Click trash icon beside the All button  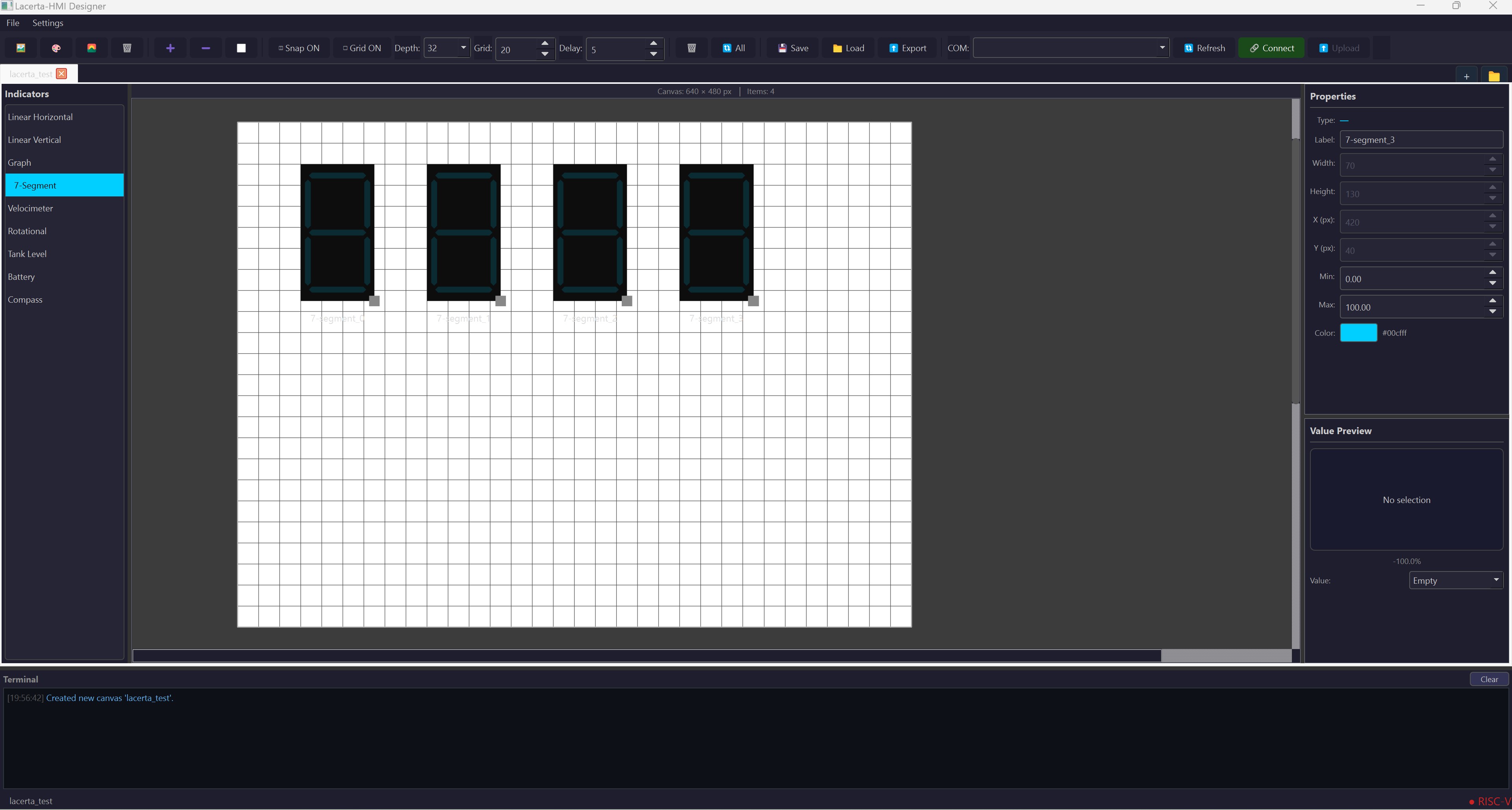point(691,48)
